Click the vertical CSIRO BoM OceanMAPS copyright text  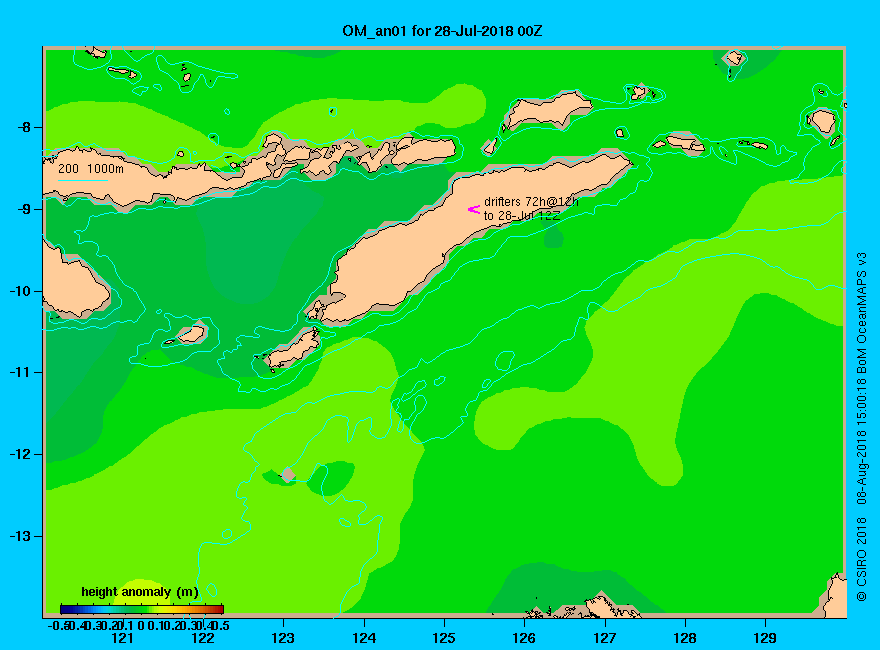click(x=861, y=427)
